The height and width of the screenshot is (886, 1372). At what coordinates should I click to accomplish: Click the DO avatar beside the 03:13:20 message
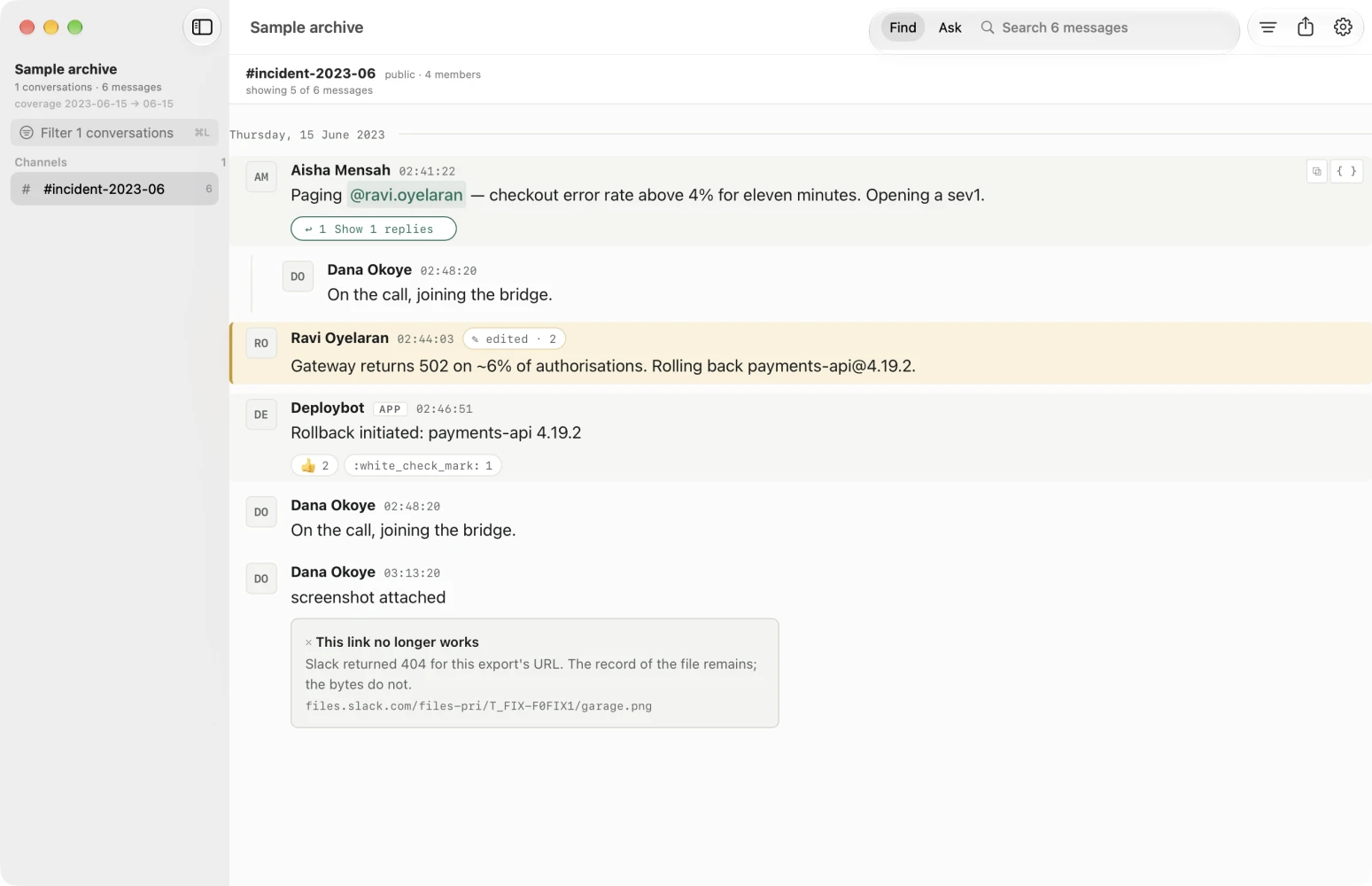pyautogui.click(x=261, y=579)
